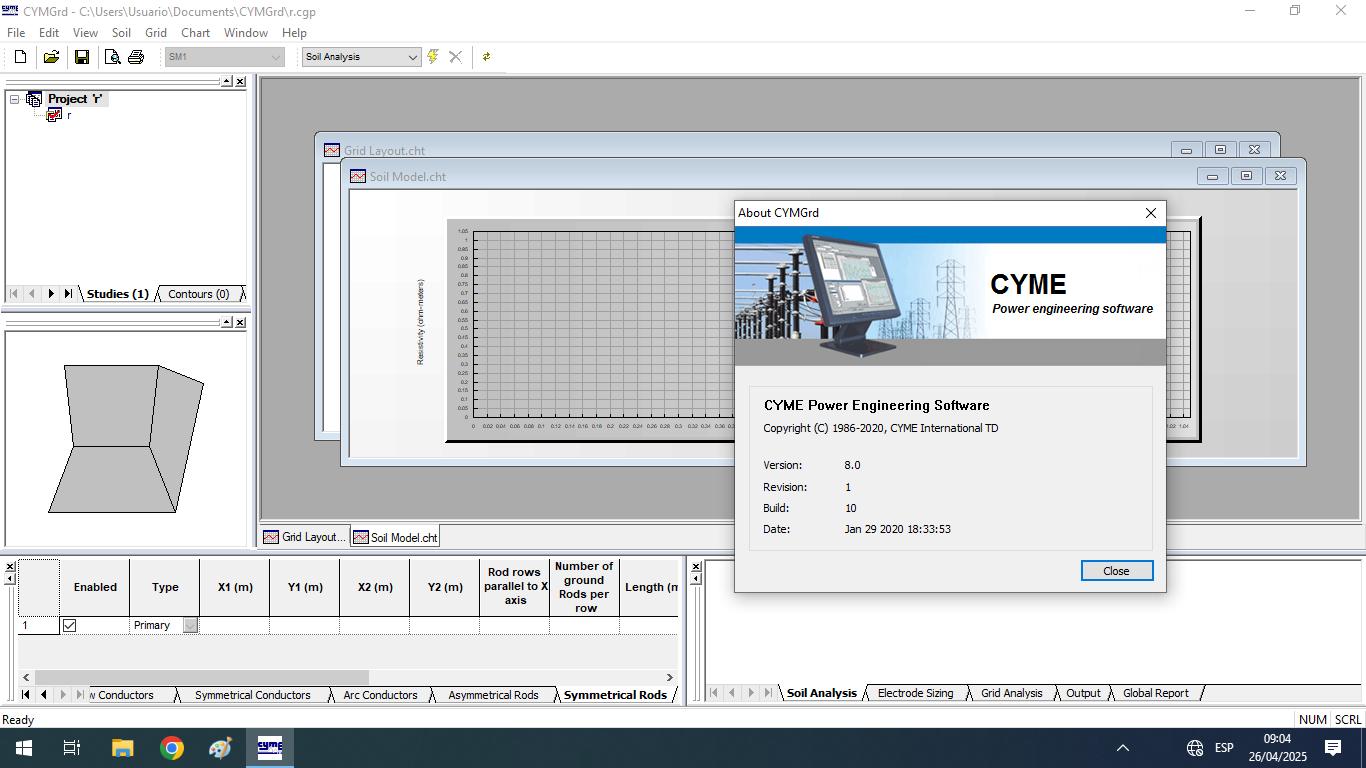This screenshot has width=1366, height=768.
Task: Close the data table panel with its X
Action: coord(10,566)
